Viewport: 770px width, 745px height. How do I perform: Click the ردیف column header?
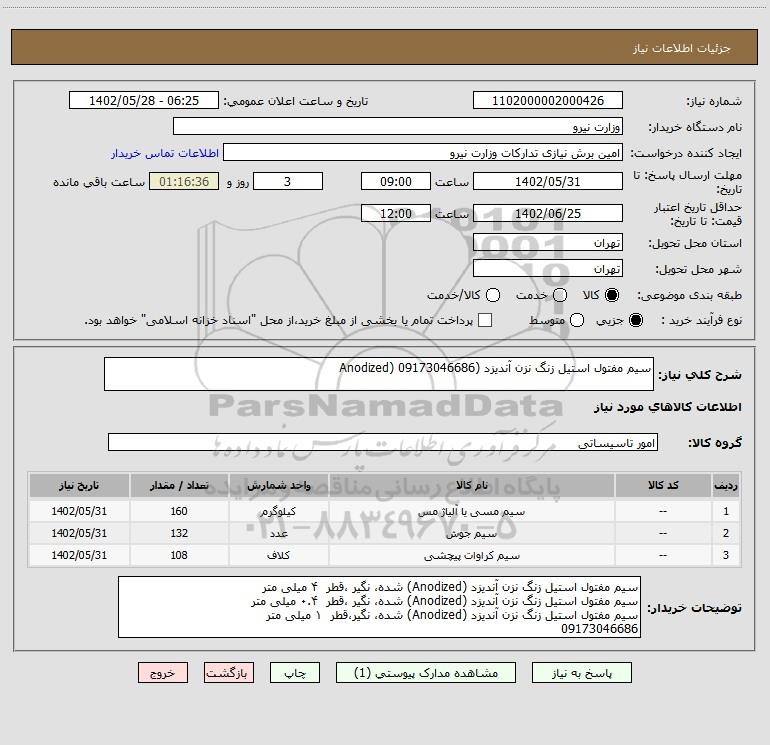[726, 485]
